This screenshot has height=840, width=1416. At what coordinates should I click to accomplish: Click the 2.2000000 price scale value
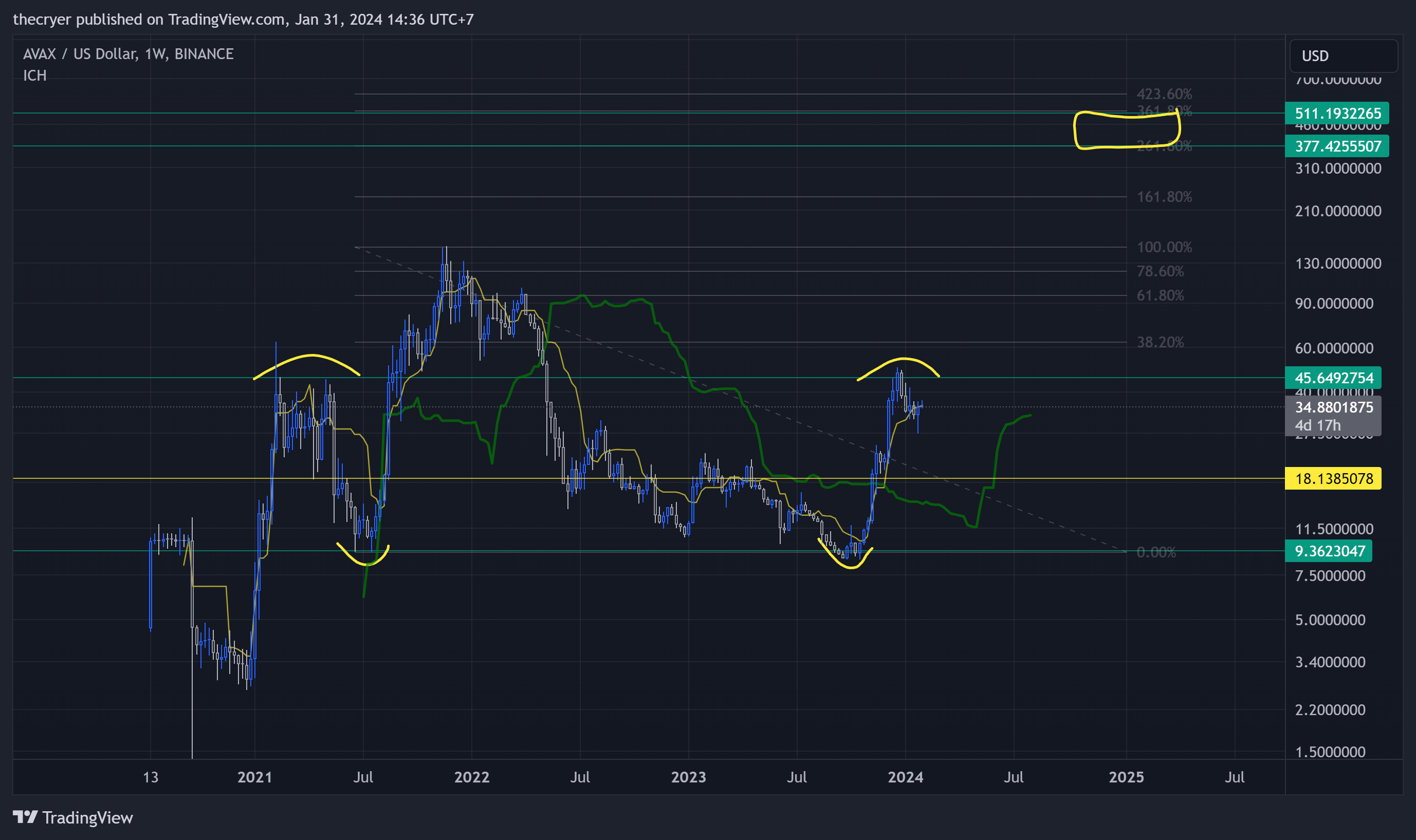coord(1330,709)
